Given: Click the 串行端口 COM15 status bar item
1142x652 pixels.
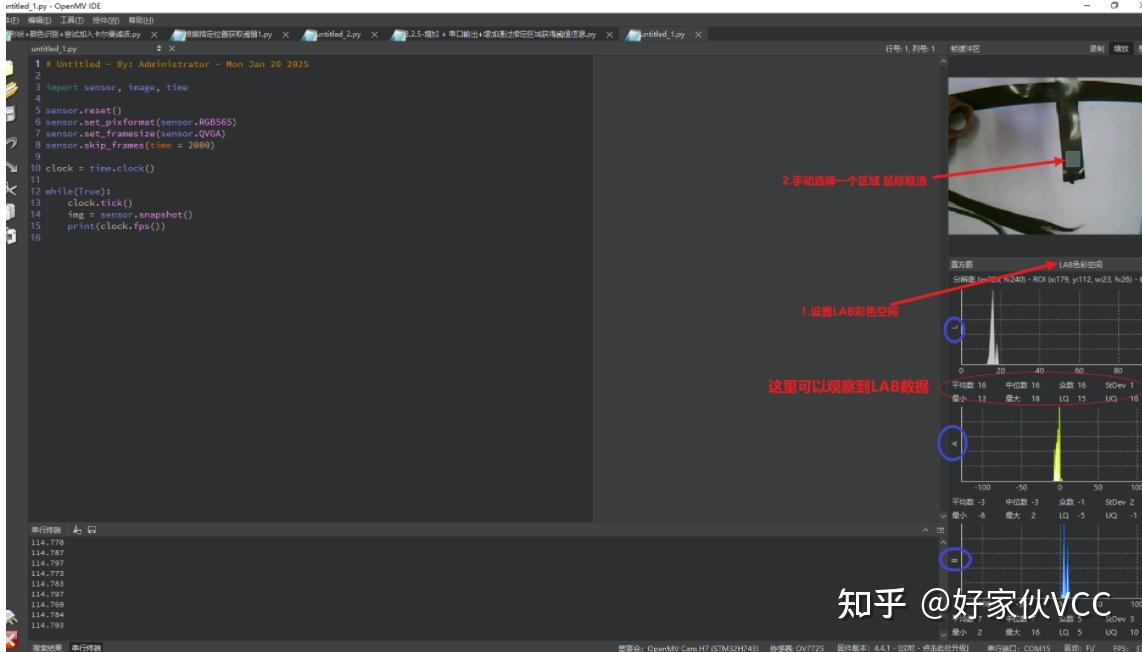Looking at the screenshot, I should tap(1018, 647).
